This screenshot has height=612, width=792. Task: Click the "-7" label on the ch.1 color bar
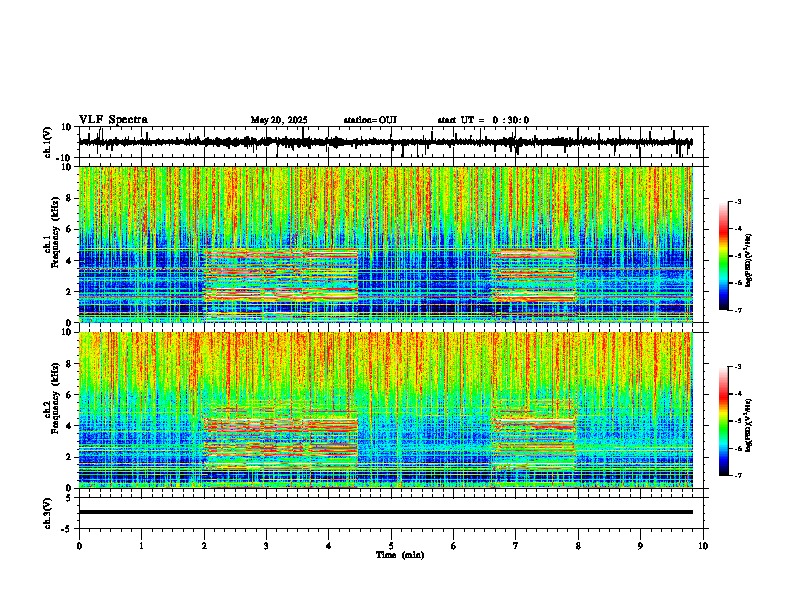coord(737,310)
